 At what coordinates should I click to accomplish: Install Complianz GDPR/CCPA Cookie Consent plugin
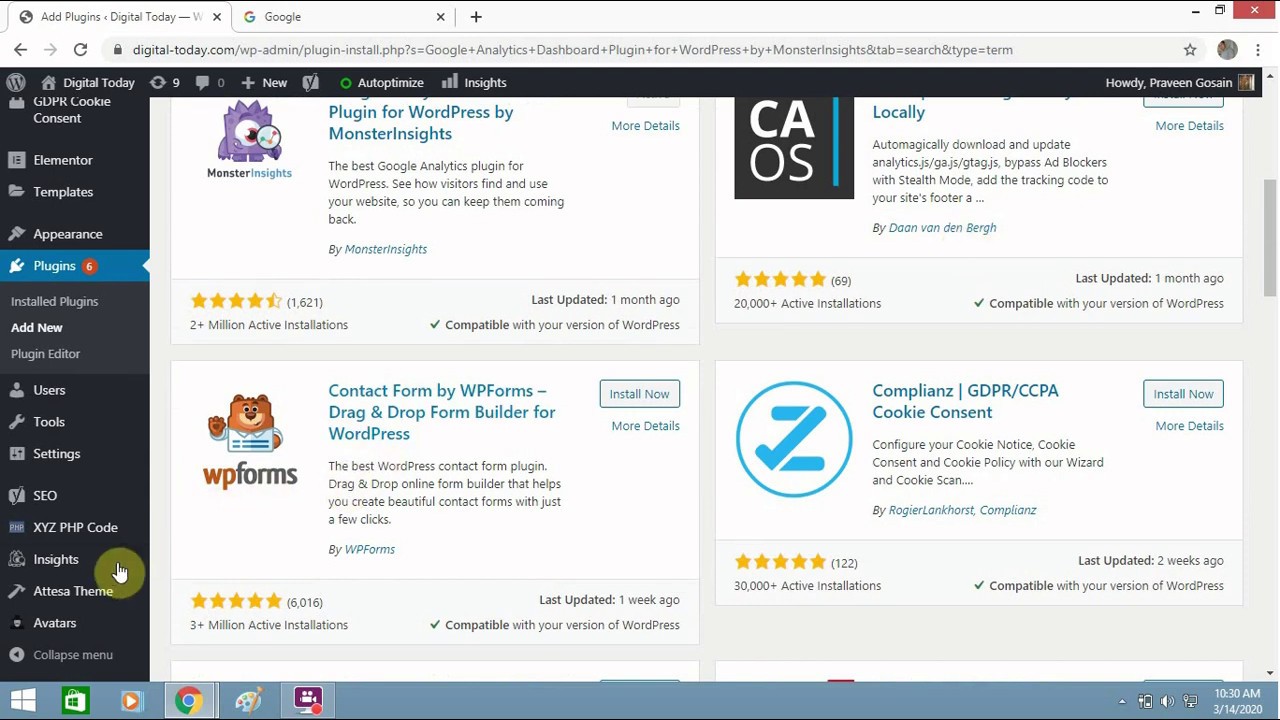(x=1183, y=394)
